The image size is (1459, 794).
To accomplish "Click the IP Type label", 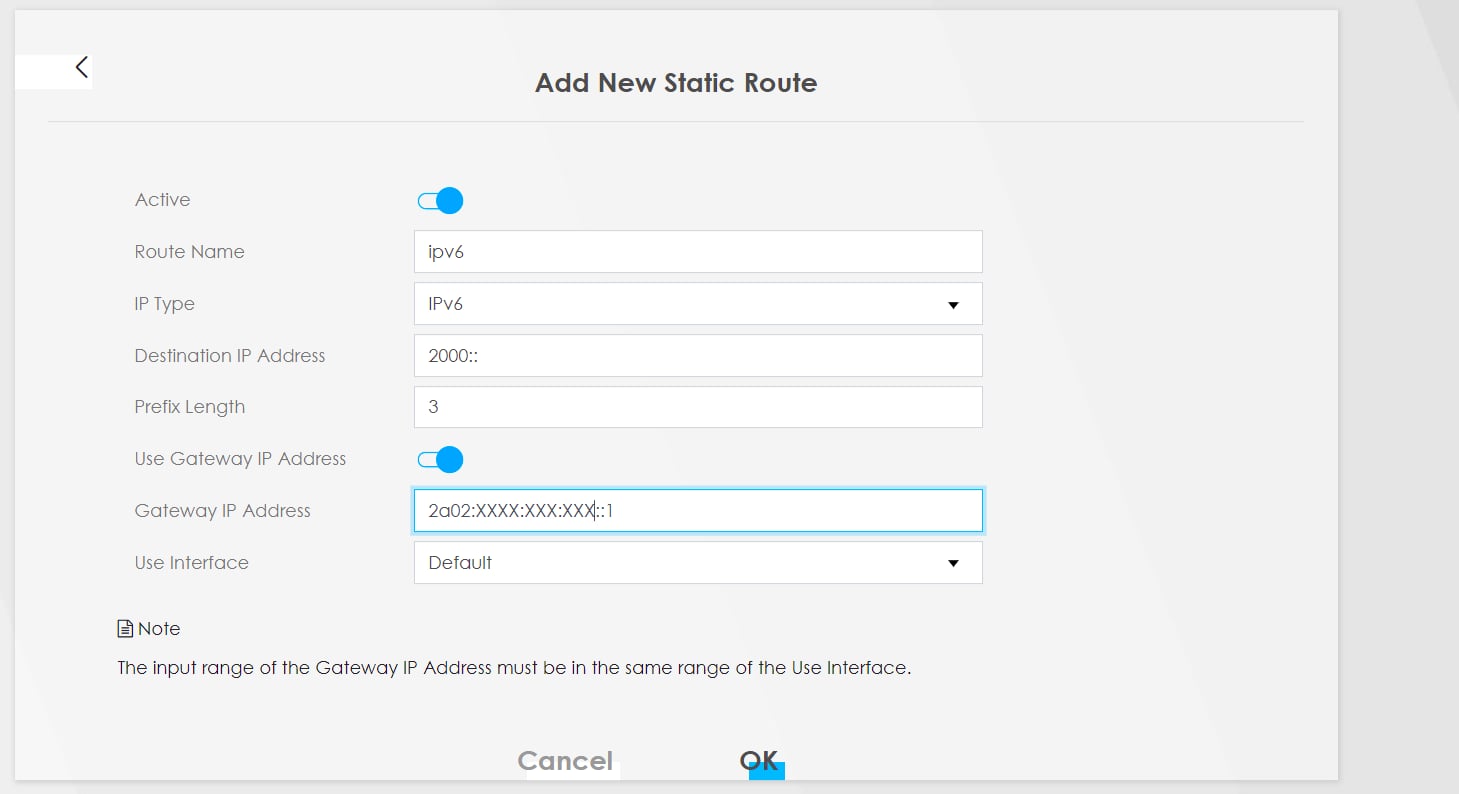I will pyautogui.click(x=164, y=304).
